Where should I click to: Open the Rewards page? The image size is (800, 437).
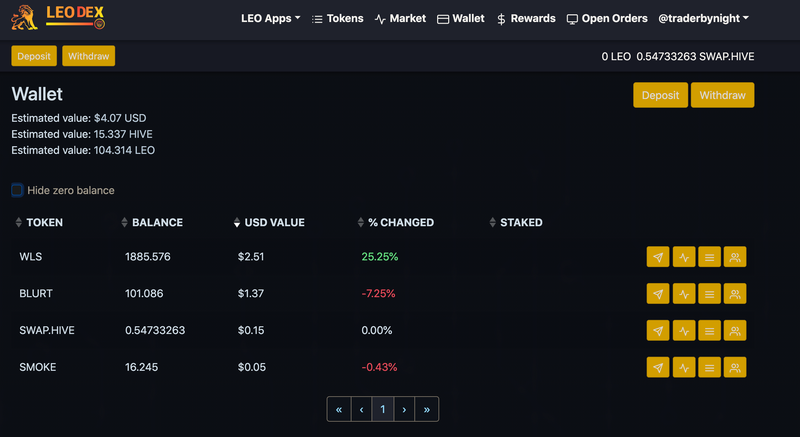526,18
